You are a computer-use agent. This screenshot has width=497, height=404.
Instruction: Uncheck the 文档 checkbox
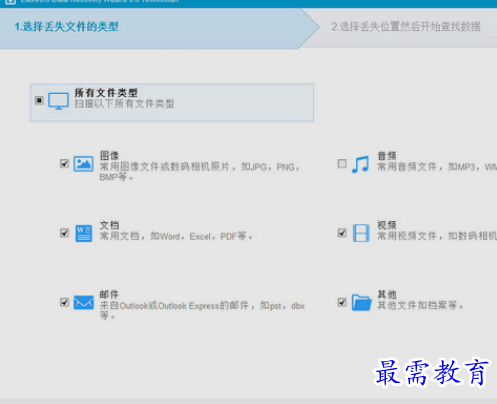click(x=64, y=233)
